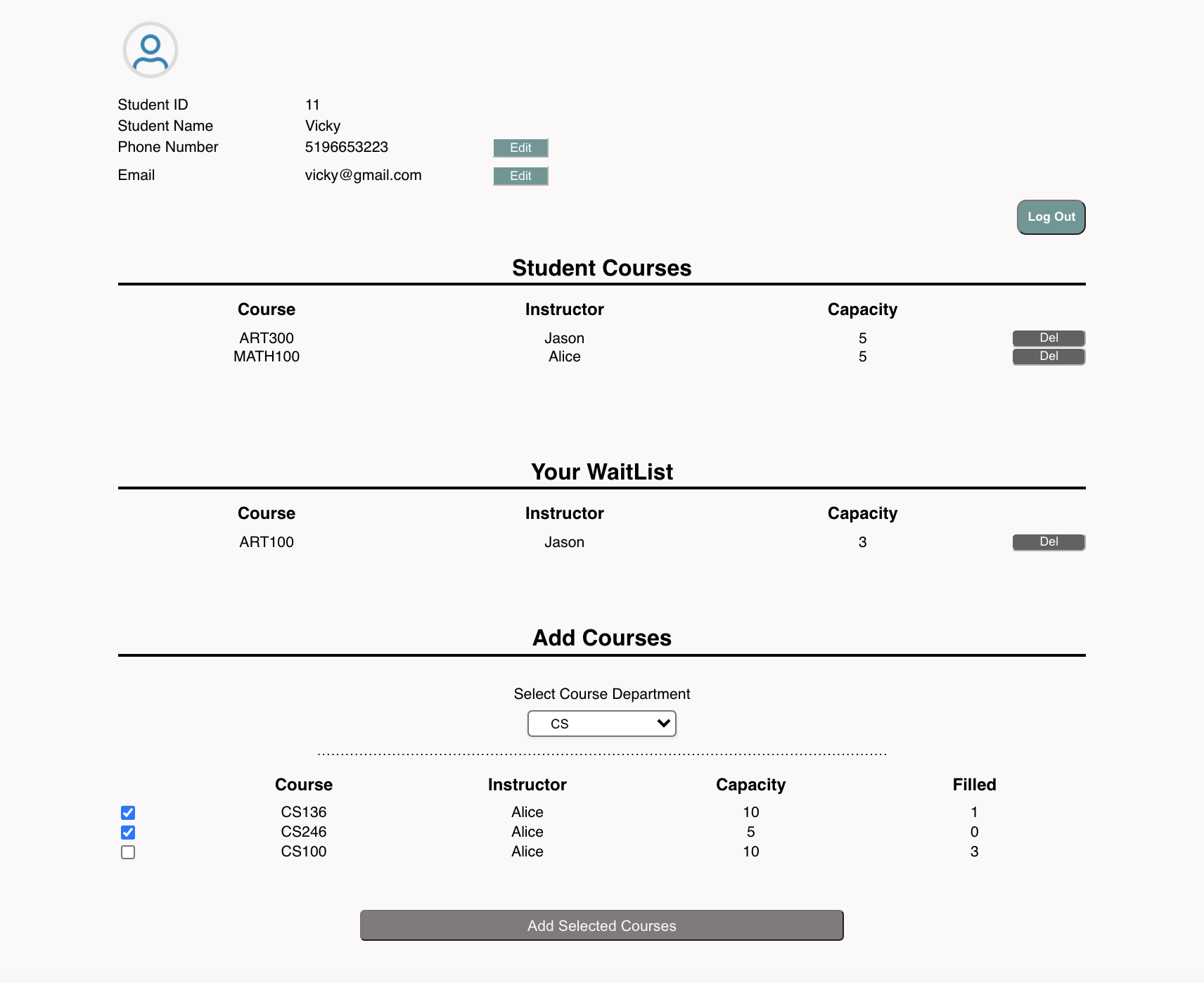Remove ART100 from the waitlist

click(x=1049, y=542)
